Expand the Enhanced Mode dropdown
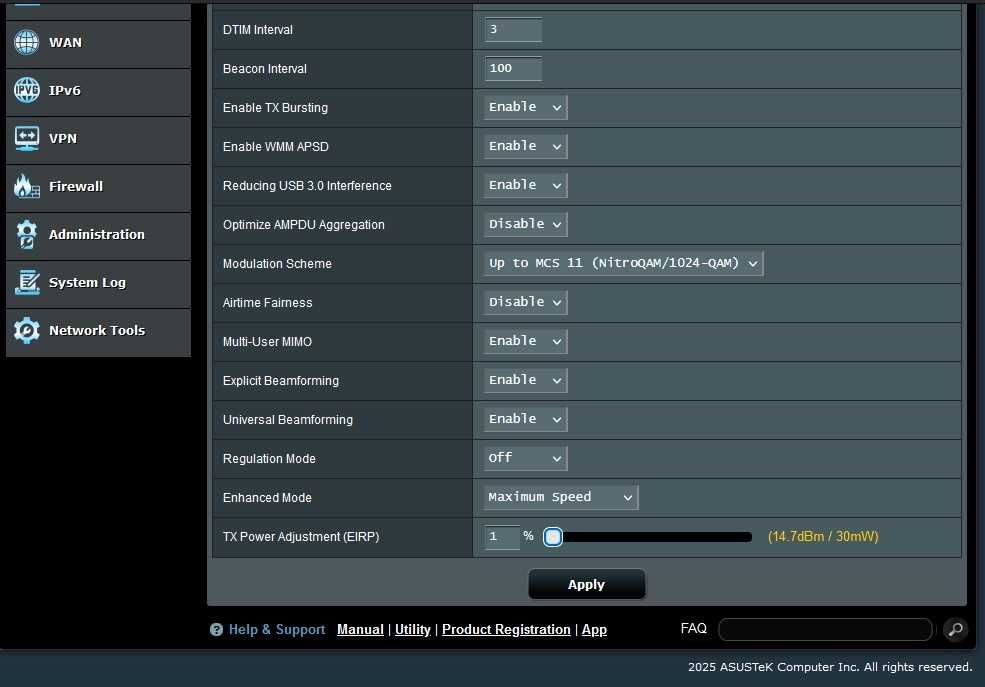Screen dimensions: 985x687 click(x=560, y=497)
